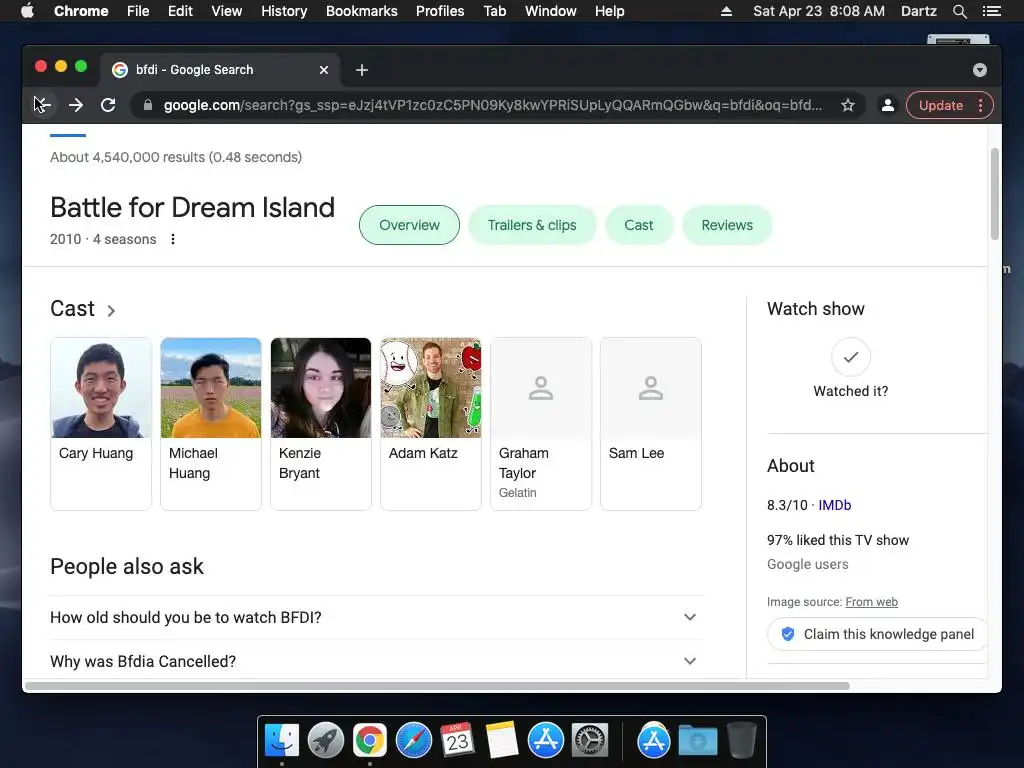This screenshot has height=768, width=1024.
Task: Open the Chrome profile avatar menu
Action: tap(888, 105)
